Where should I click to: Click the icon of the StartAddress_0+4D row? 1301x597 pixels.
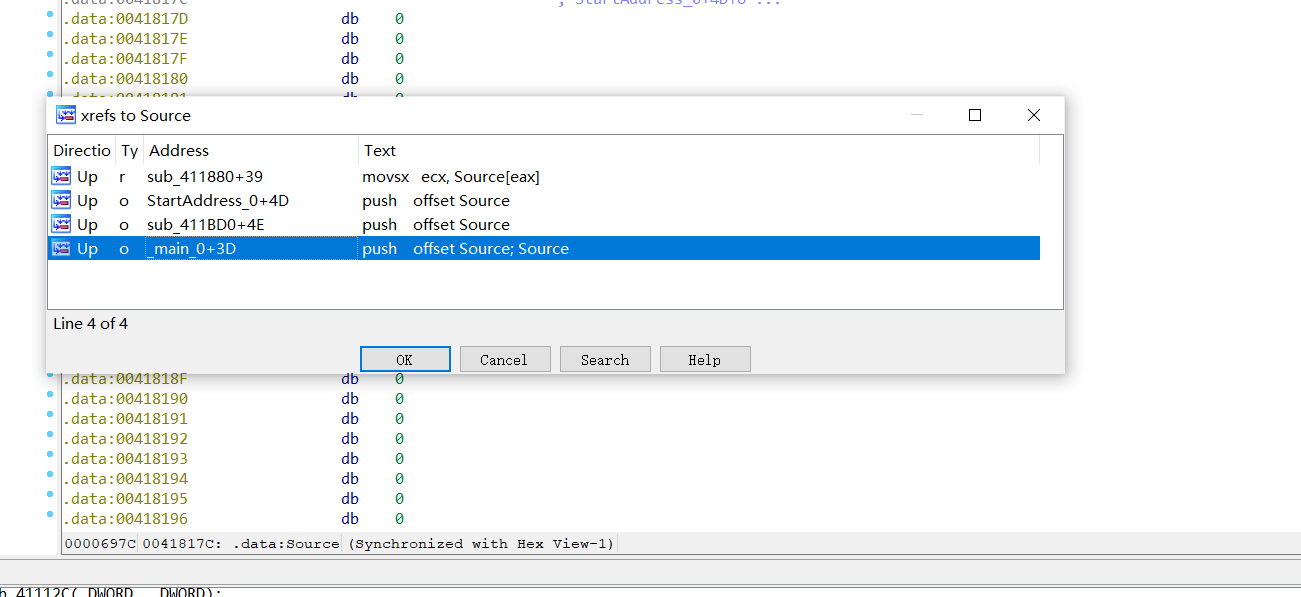tap(62, 201)
